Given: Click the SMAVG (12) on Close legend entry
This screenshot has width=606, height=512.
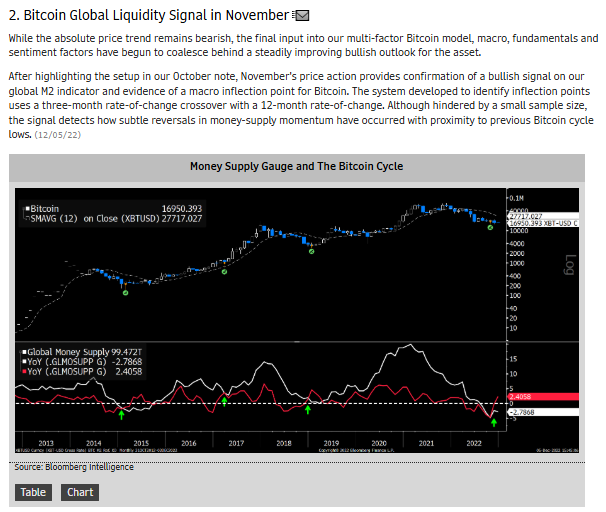Looking at the screenshot, I should tap(113, 219).
